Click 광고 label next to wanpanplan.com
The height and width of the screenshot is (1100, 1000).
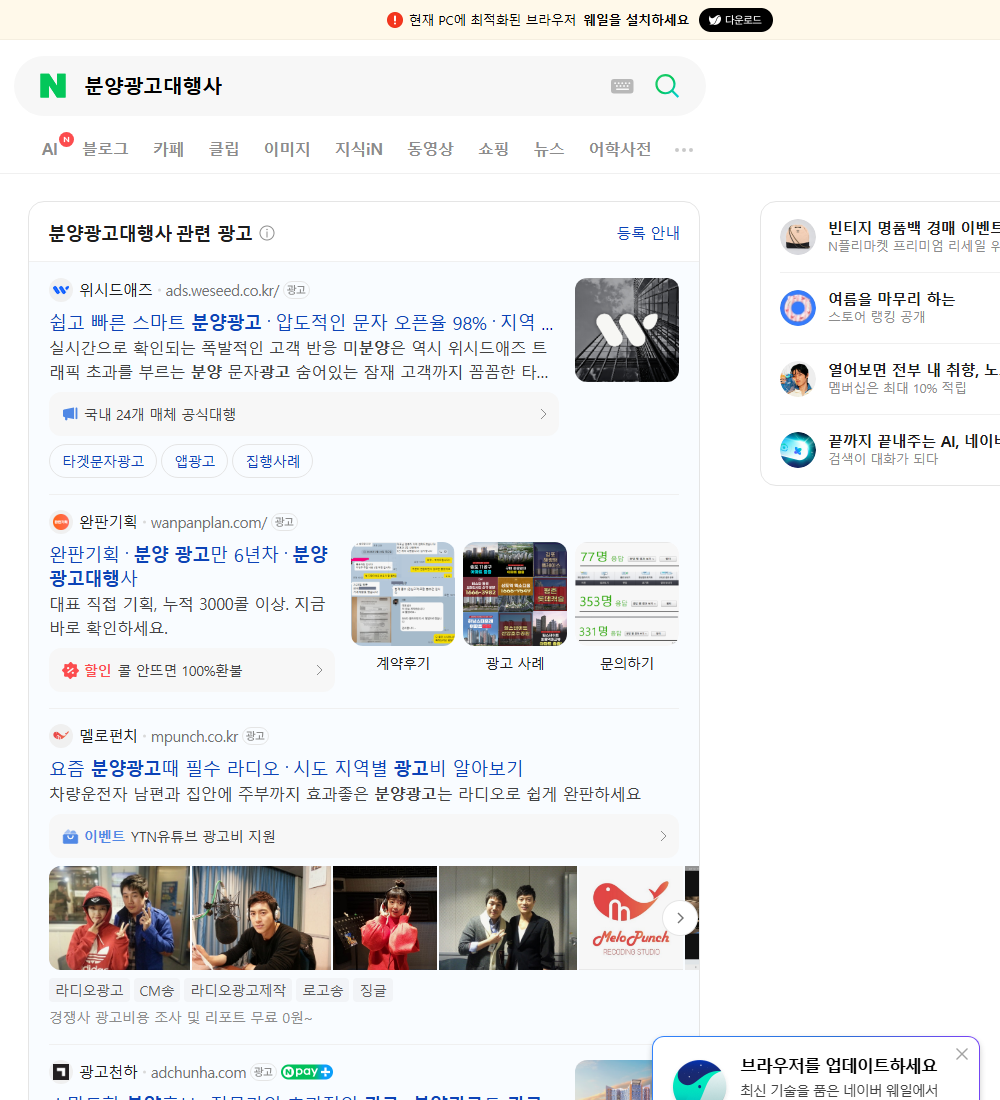click(x=284, y=522)
